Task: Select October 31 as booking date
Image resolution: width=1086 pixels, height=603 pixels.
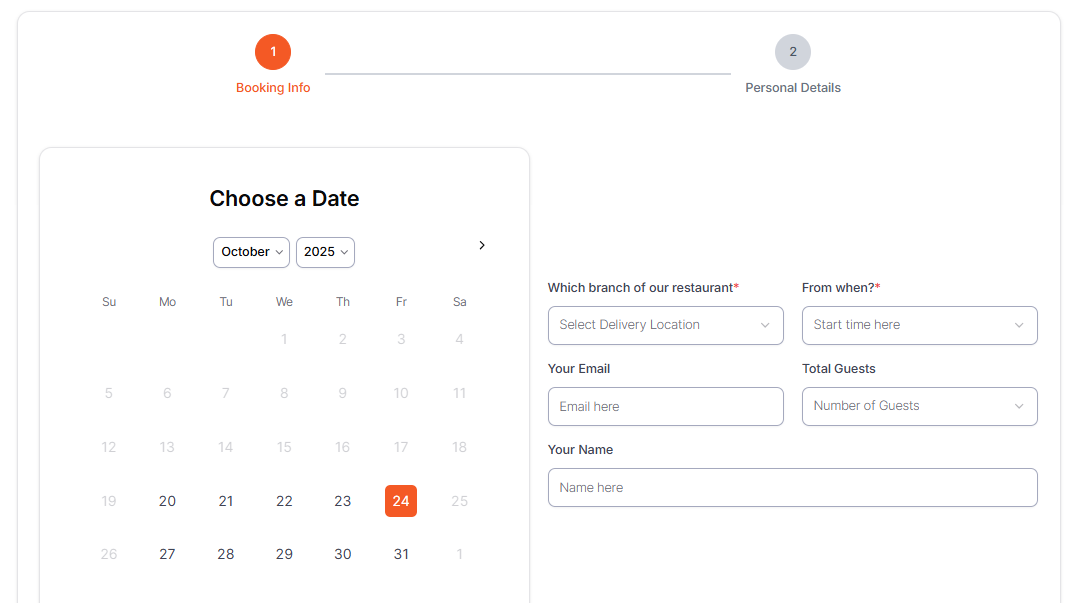Action: click(401, 554)
